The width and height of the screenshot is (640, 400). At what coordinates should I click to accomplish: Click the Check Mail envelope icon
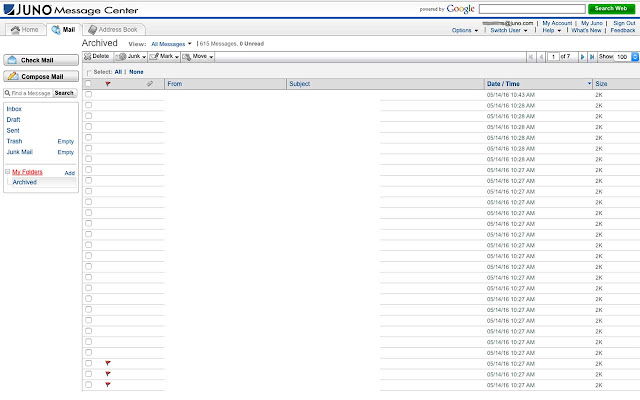pos(12,60)
